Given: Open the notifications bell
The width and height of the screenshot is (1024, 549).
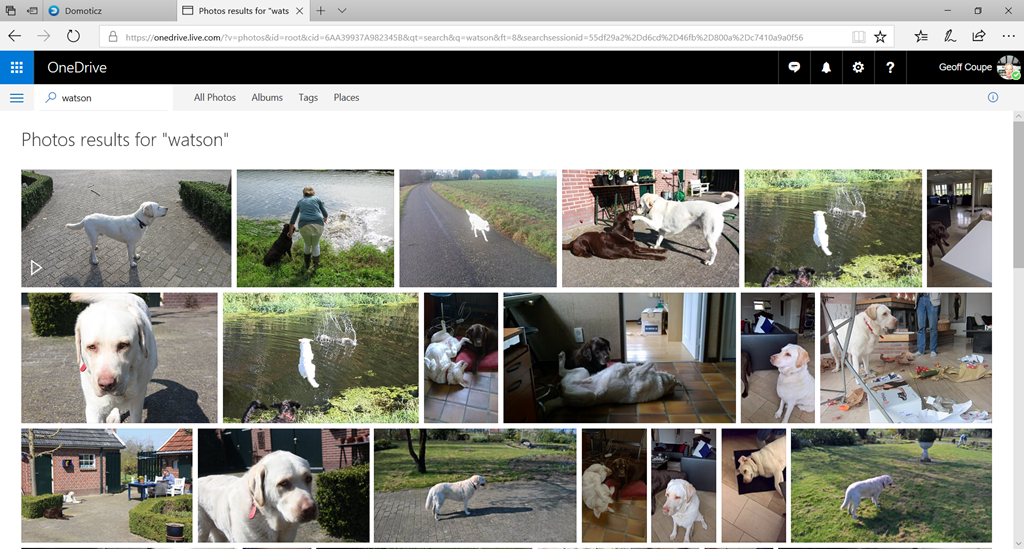Looking at the screenshot, I should 826,68.
